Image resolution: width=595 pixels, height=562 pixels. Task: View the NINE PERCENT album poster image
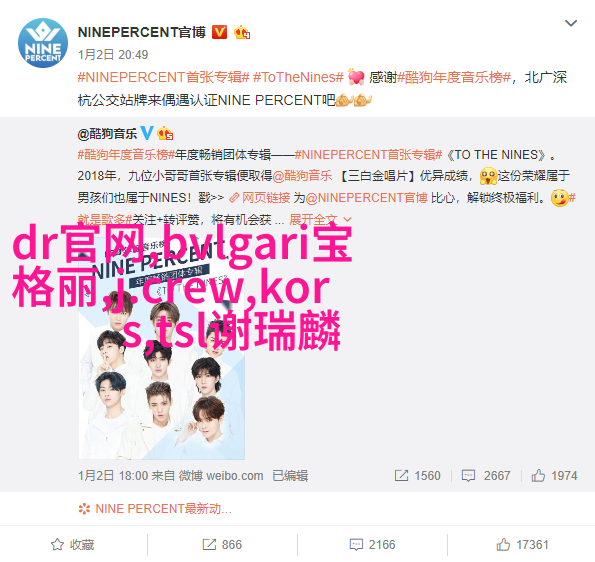(162, 345)
